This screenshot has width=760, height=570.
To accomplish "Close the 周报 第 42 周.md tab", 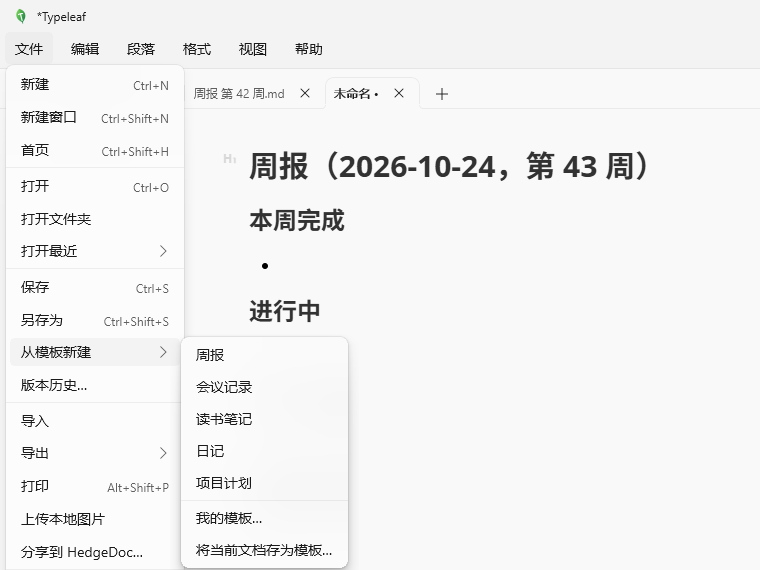I will (305, 93).
